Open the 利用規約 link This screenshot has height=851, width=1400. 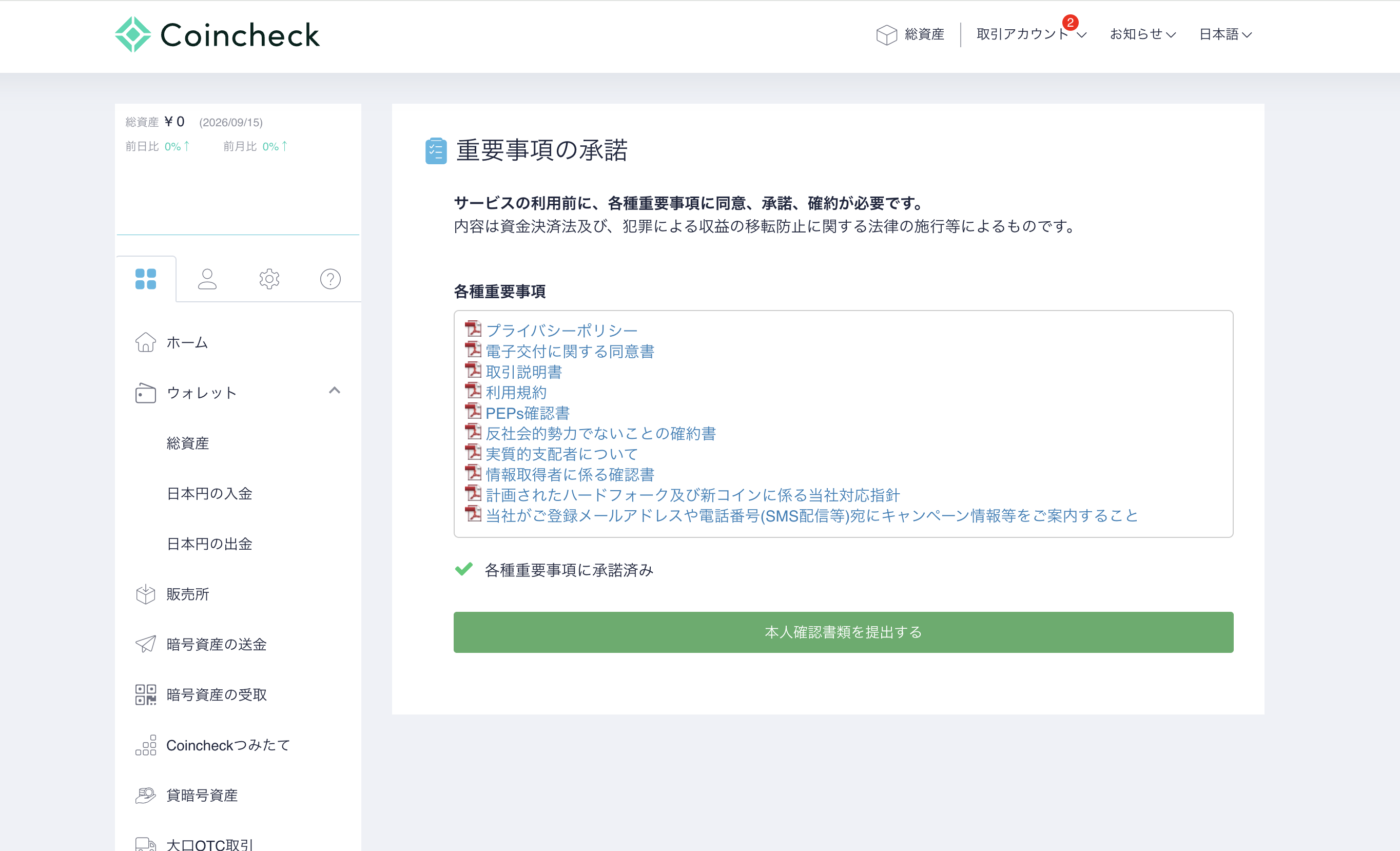tap(516, 392)
